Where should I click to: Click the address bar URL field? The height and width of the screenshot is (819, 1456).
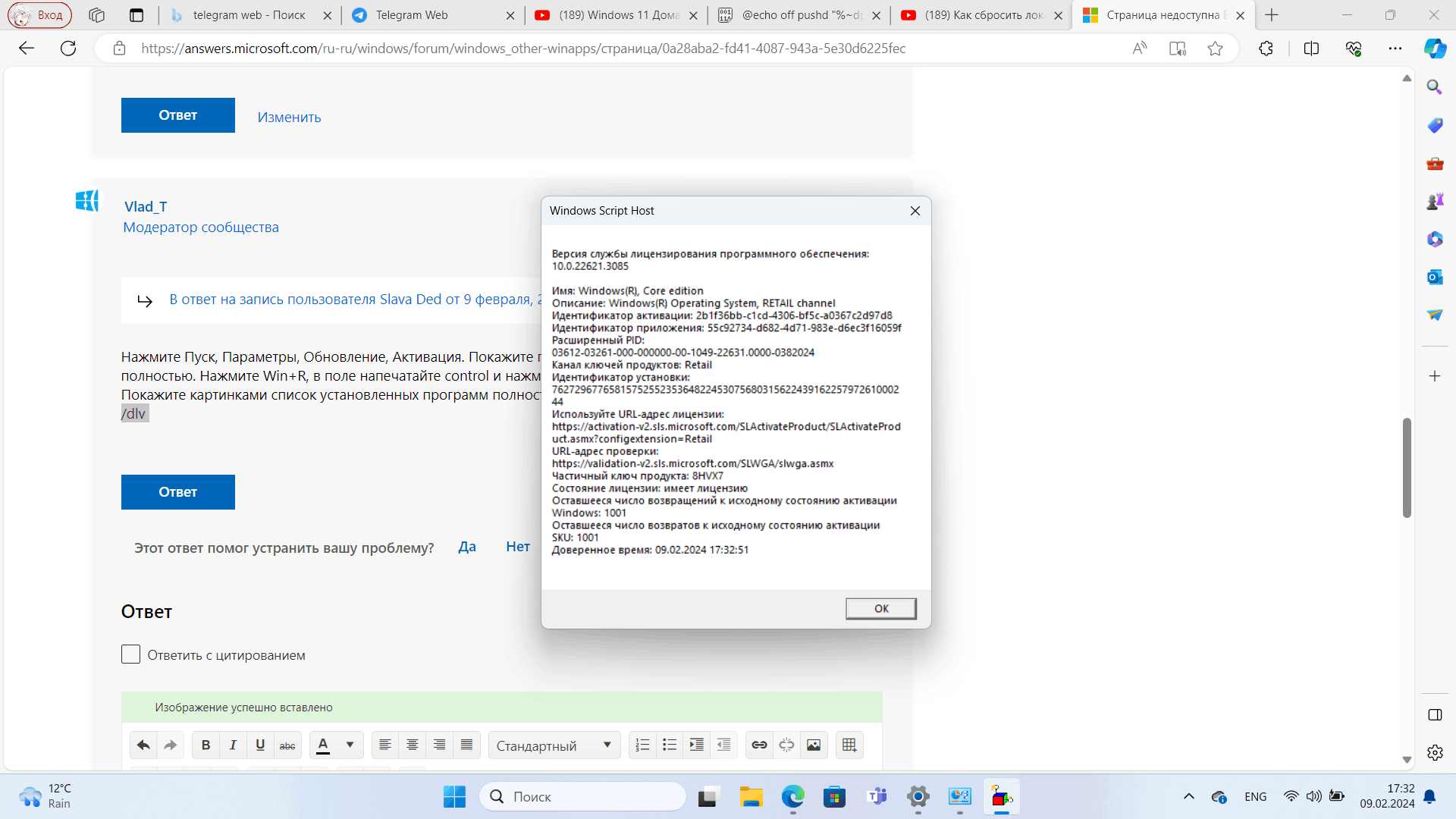(523, 49)
